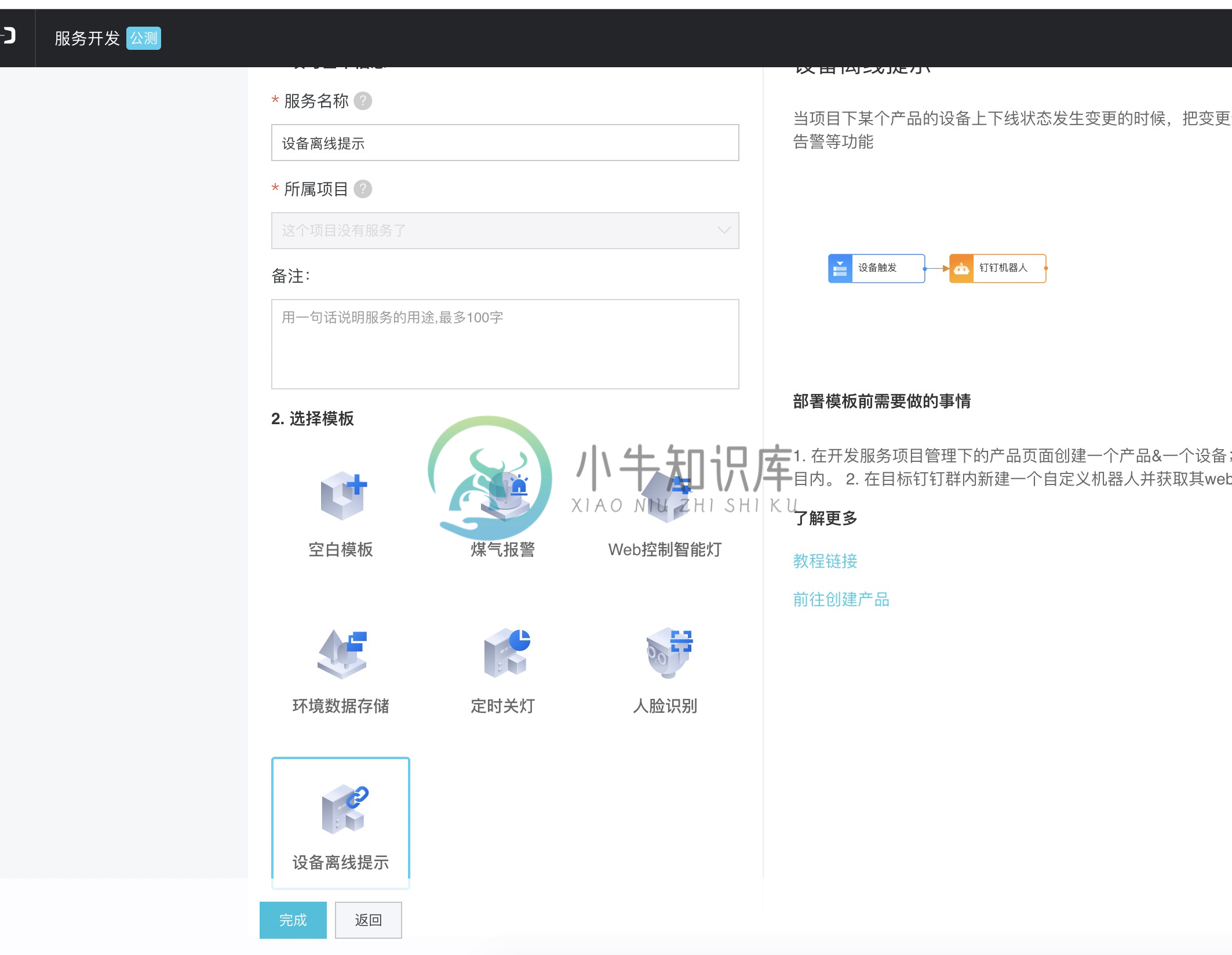Image resolution: width=1232 pixels, height=955 pixels.
Task: Click the 钉钉机器人 node label
Action: [x=1003, y=268]
